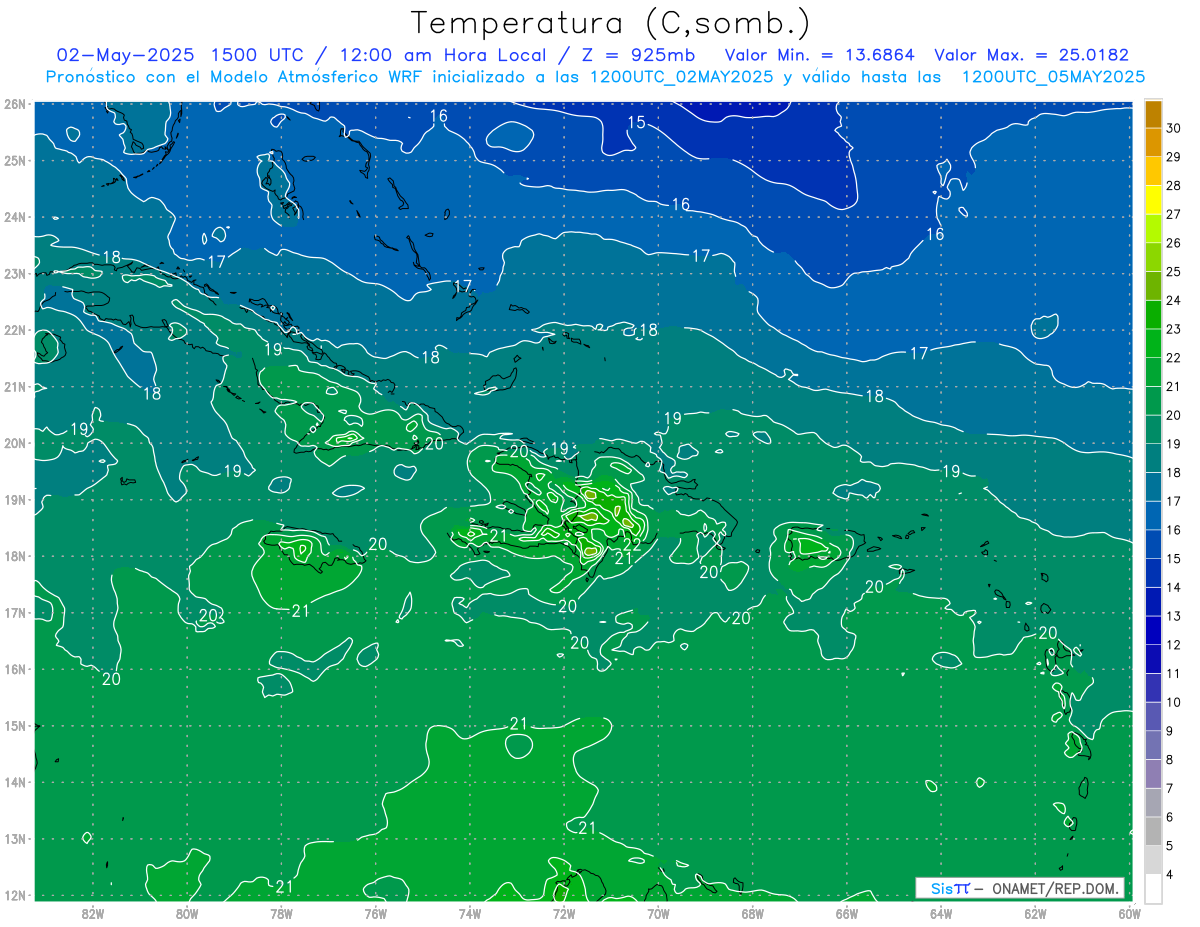This screenshot has width=1200, height=927.
Task: Click the '15N' latitude axis label
Action: [x=15, y=725]
